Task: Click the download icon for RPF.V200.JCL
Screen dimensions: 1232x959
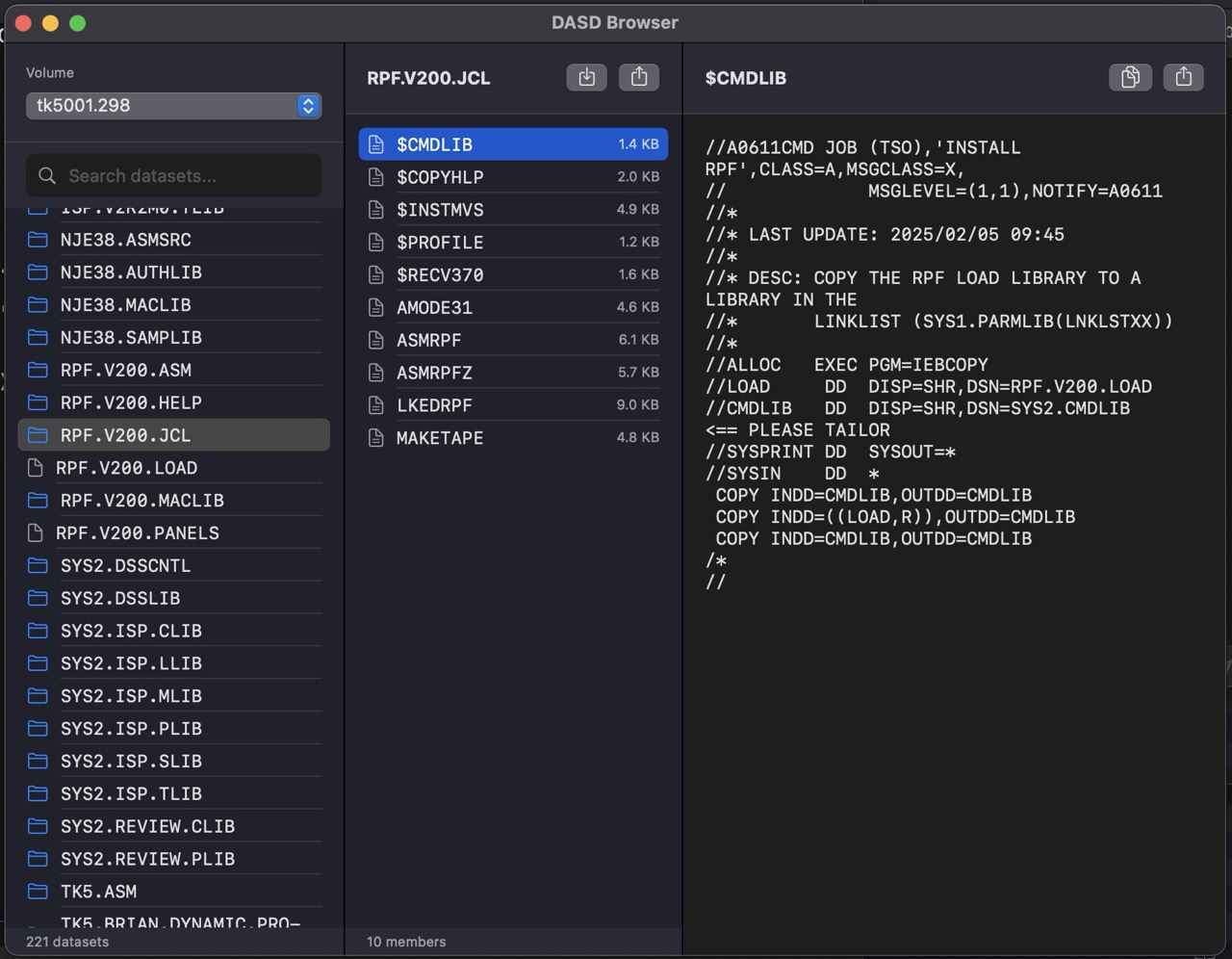Action: [586, 77]
